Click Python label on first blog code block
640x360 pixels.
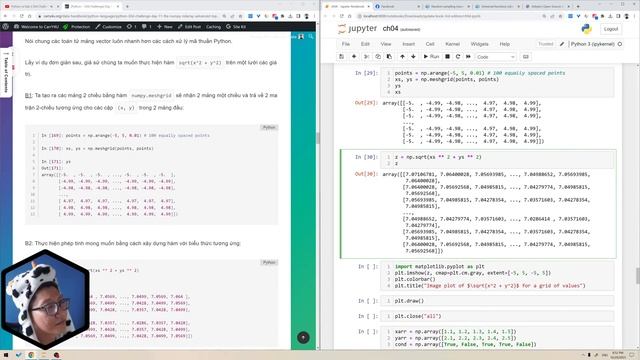269,127
